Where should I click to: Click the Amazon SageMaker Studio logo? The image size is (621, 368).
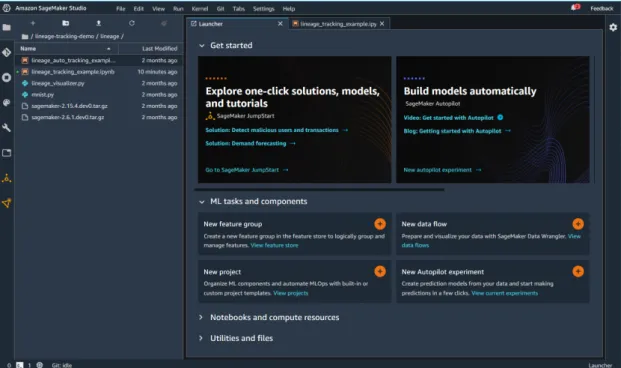[x=6, y=8]
